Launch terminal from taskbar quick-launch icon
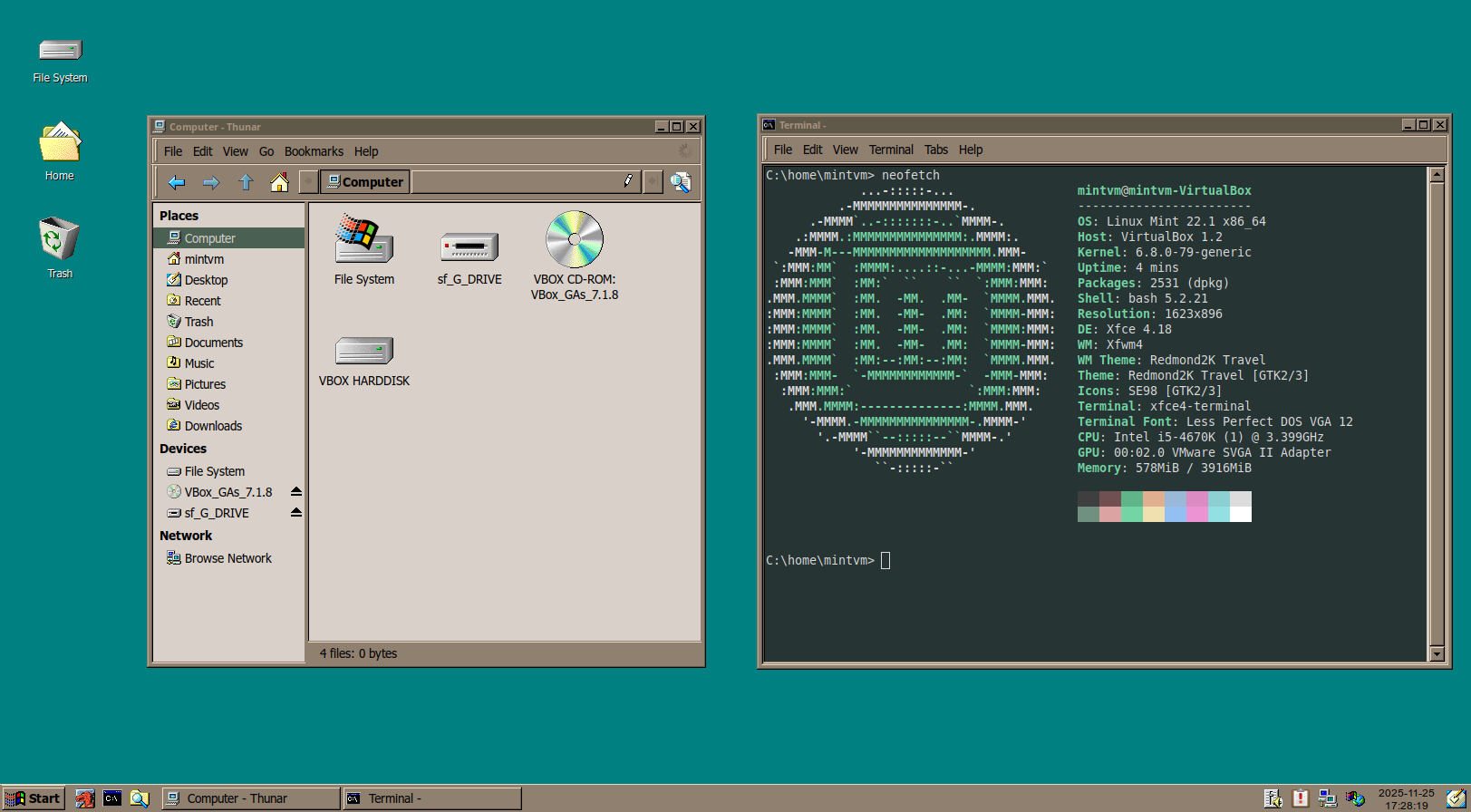 [x=112, y=798]
